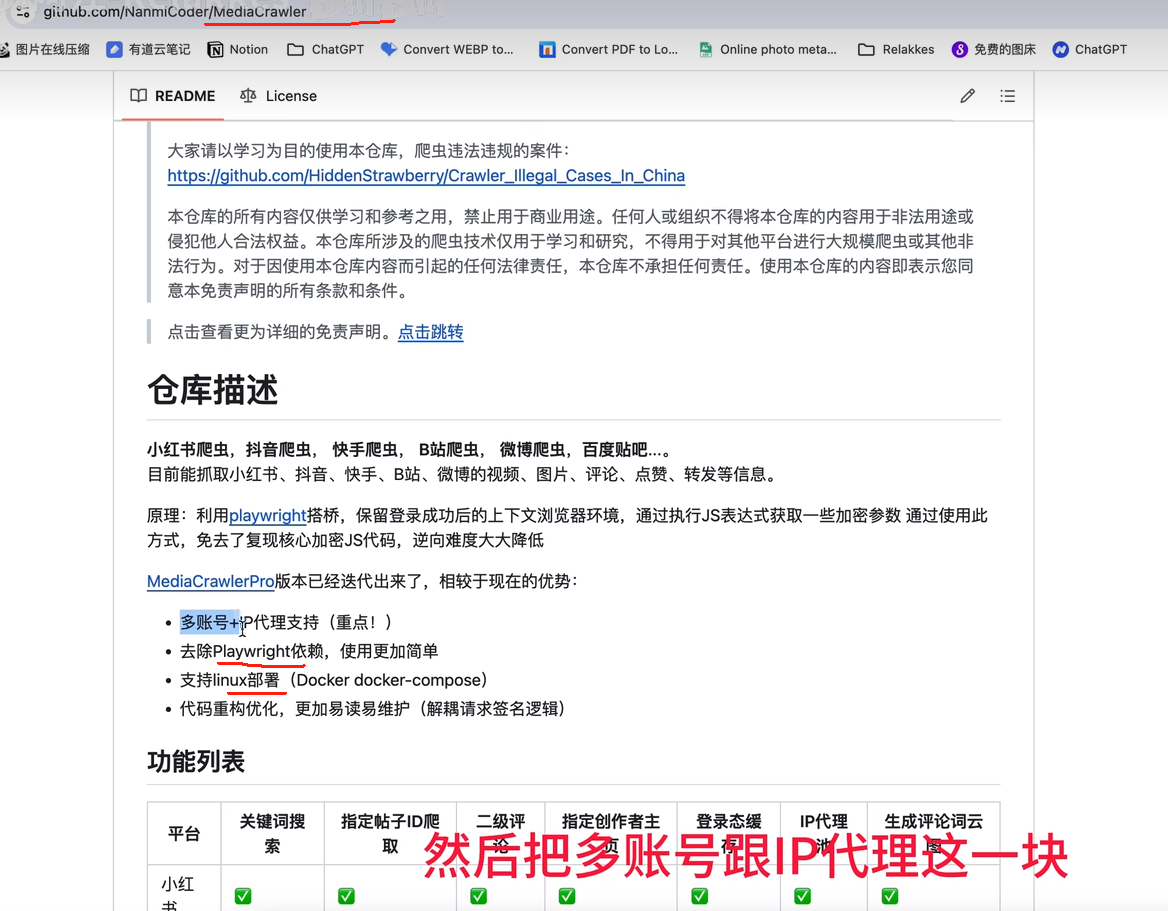Switch to the License tab
This screenshot has height=911, width=1168.
[x=279, y=96]
